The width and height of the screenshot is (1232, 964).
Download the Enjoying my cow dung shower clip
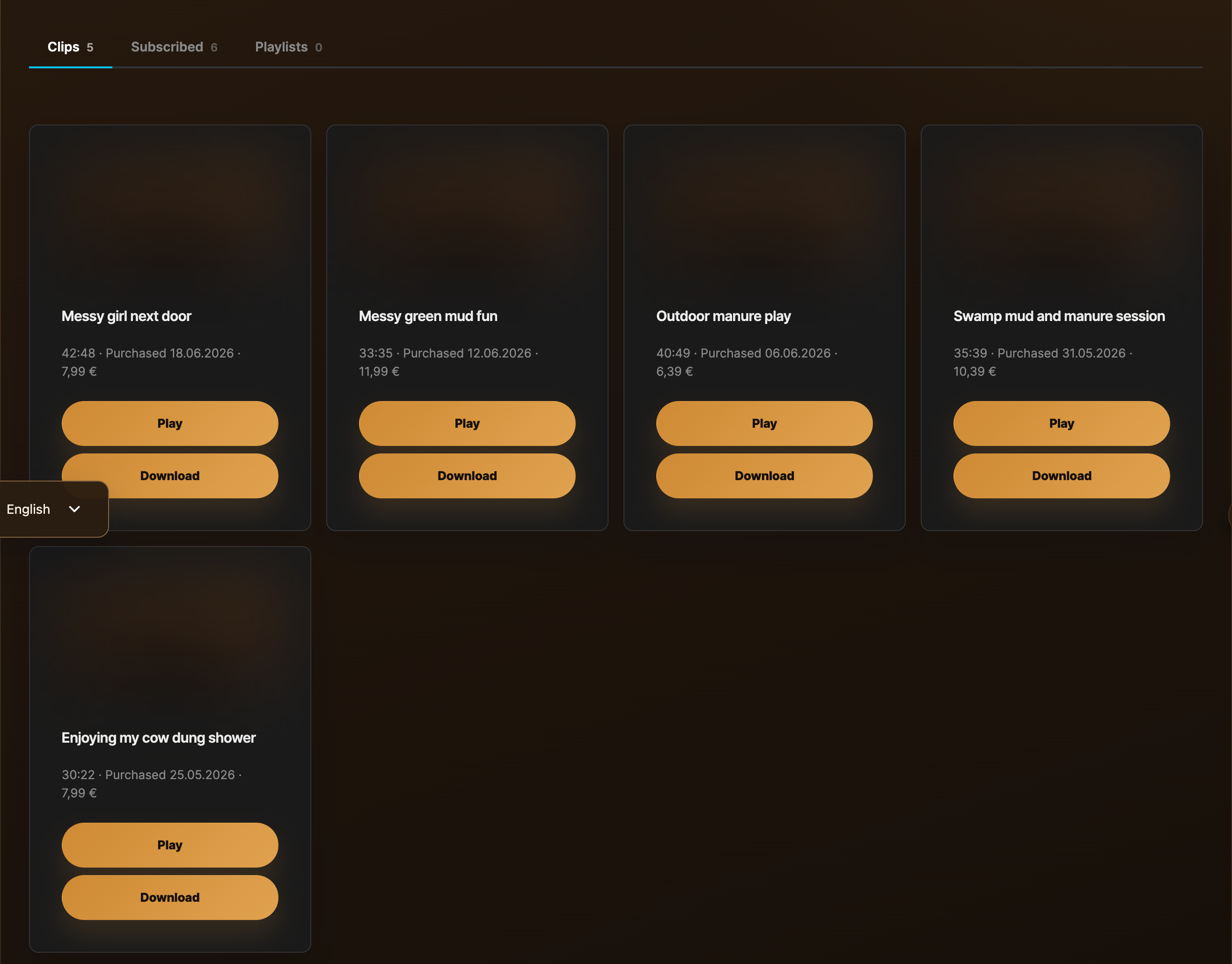tap(170, 898)
